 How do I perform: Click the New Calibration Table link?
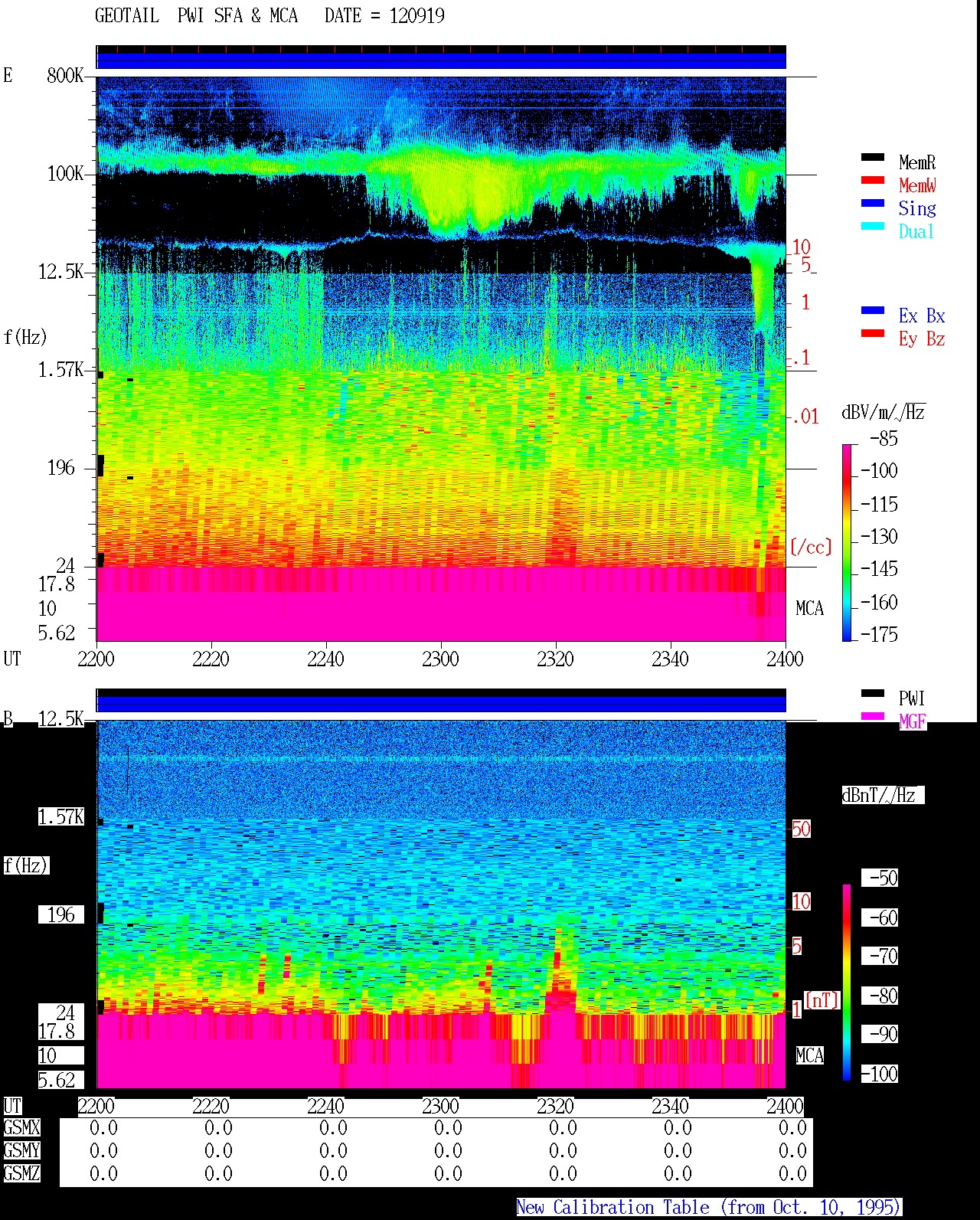tap(708, 1208)
